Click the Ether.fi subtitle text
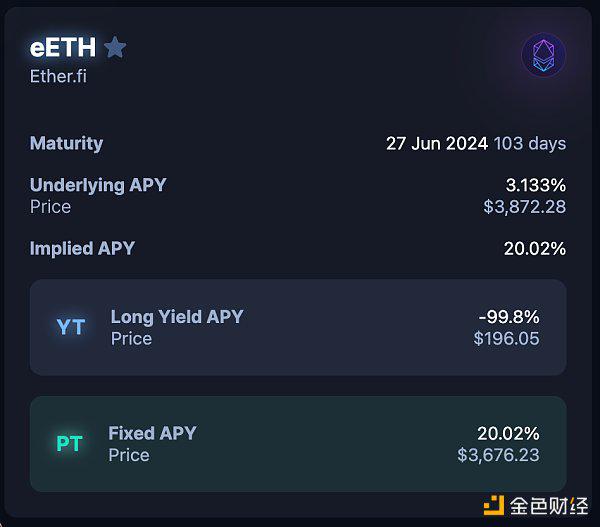The width and height of the screenshot is (600, 527). [x=58, y=75]
